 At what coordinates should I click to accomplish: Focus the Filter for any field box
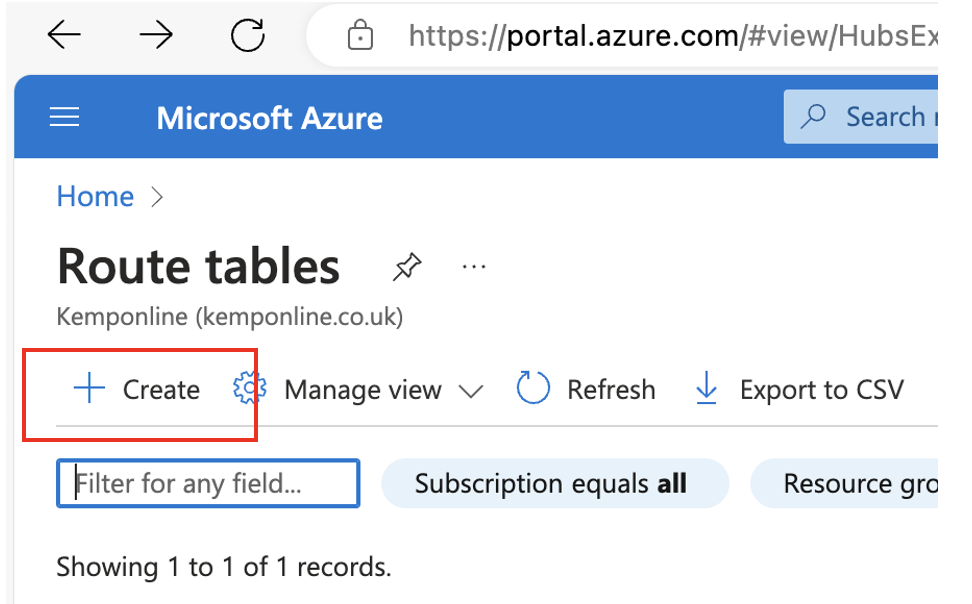(x=208, y=484)
